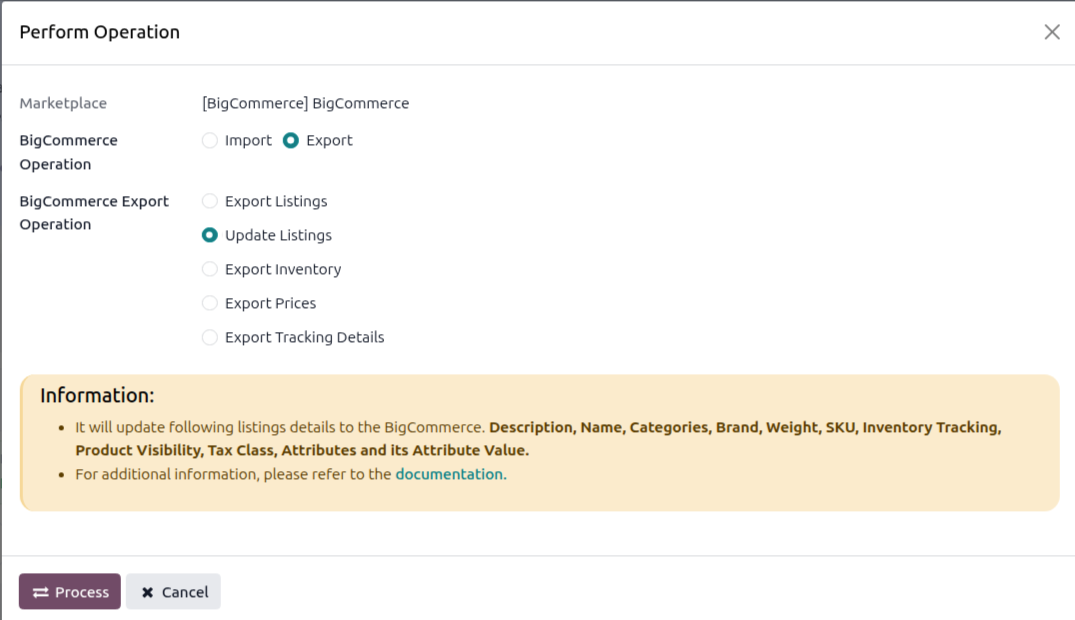The width and height of the screenshot is (1075, 620).
Task: Select the Import operation radio button
Action: click(210, 141)
